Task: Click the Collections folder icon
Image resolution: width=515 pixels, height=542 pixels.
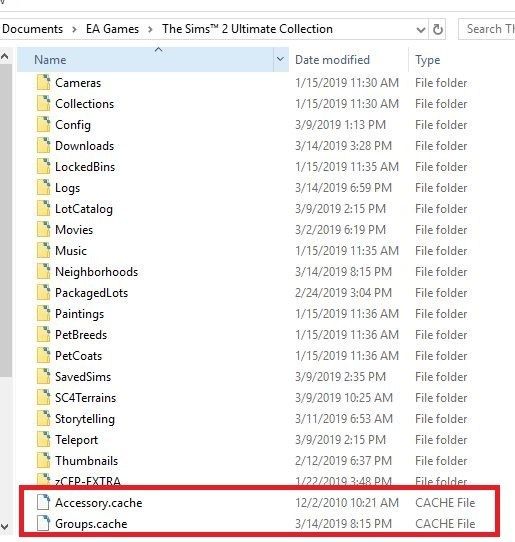Action: (43, 104)
